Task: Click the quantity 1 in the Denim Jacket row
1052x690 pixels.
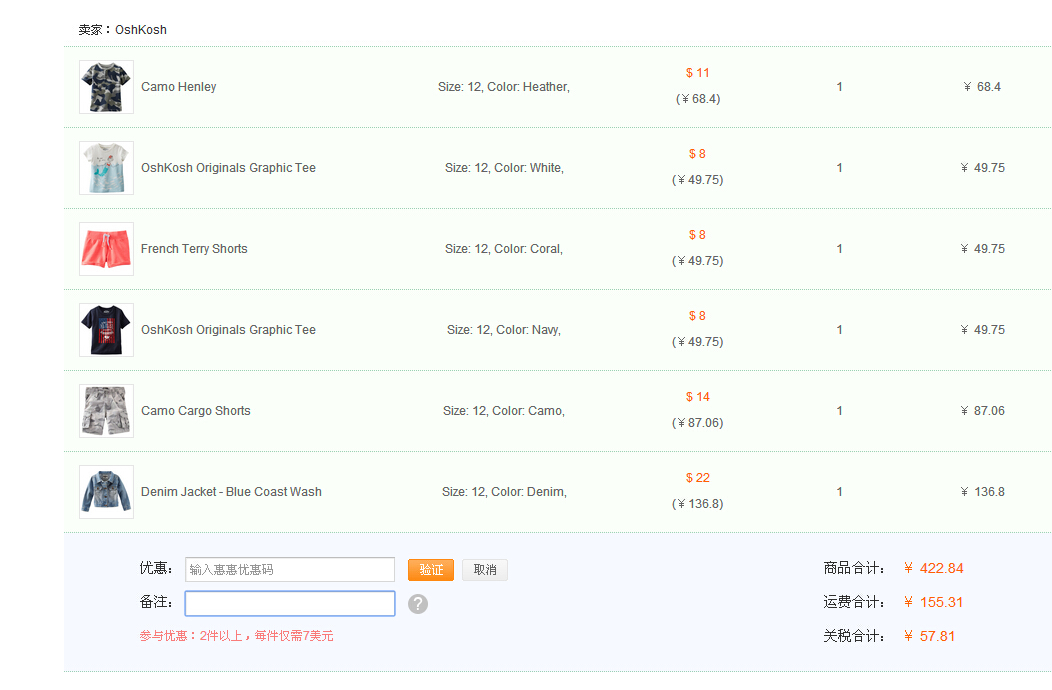Action: click(x=839, y=492)
